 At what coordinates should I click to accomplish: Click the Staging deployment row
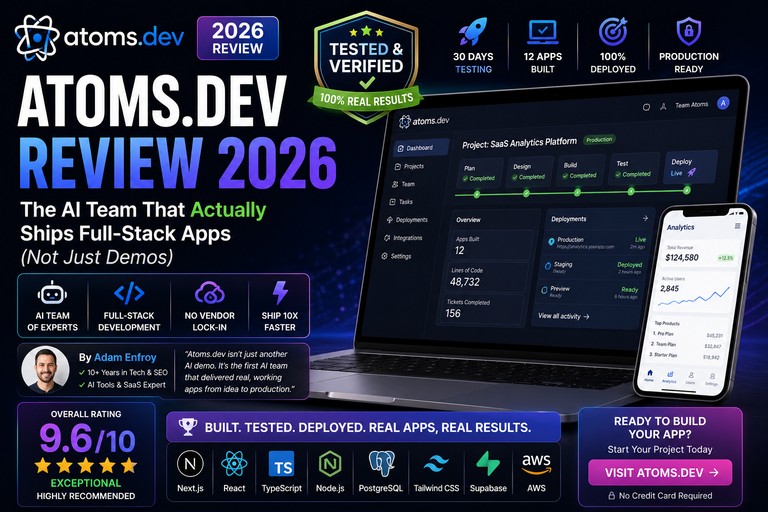click(x=594, y=267)
